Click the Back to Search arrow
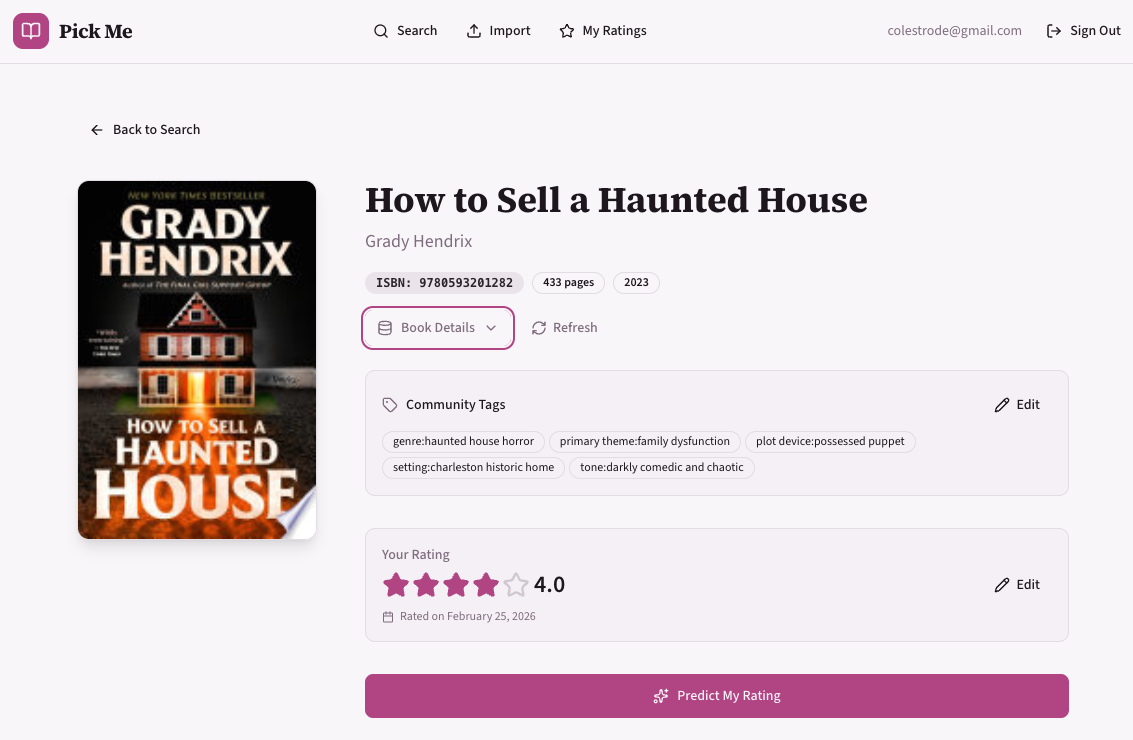 (x=97, y=130)
